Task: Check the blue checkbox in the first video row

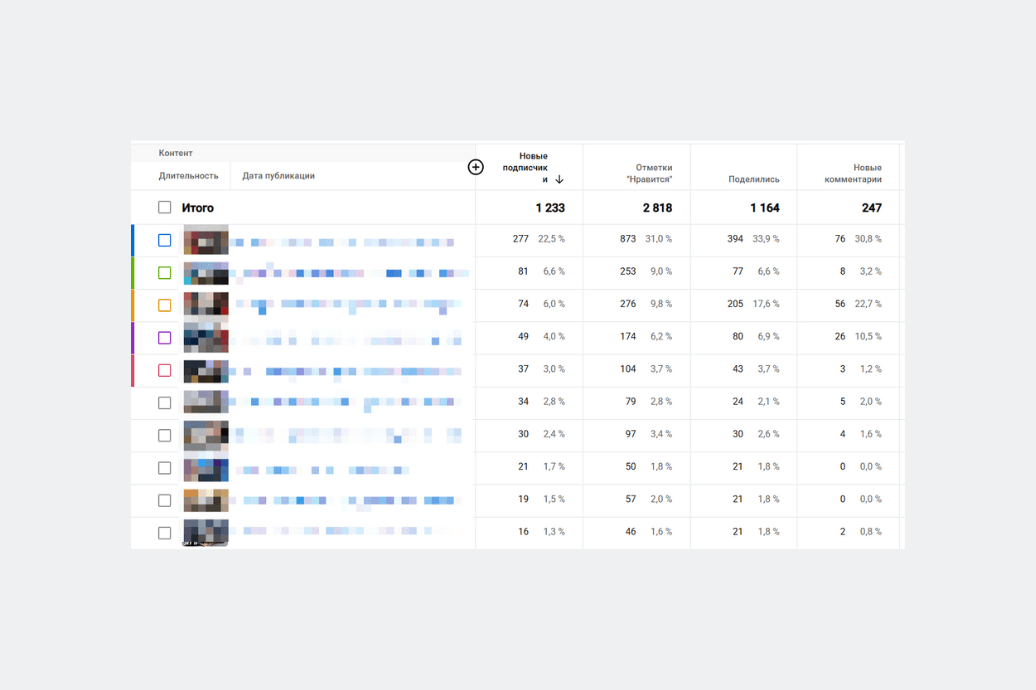Action: [165, 240]
